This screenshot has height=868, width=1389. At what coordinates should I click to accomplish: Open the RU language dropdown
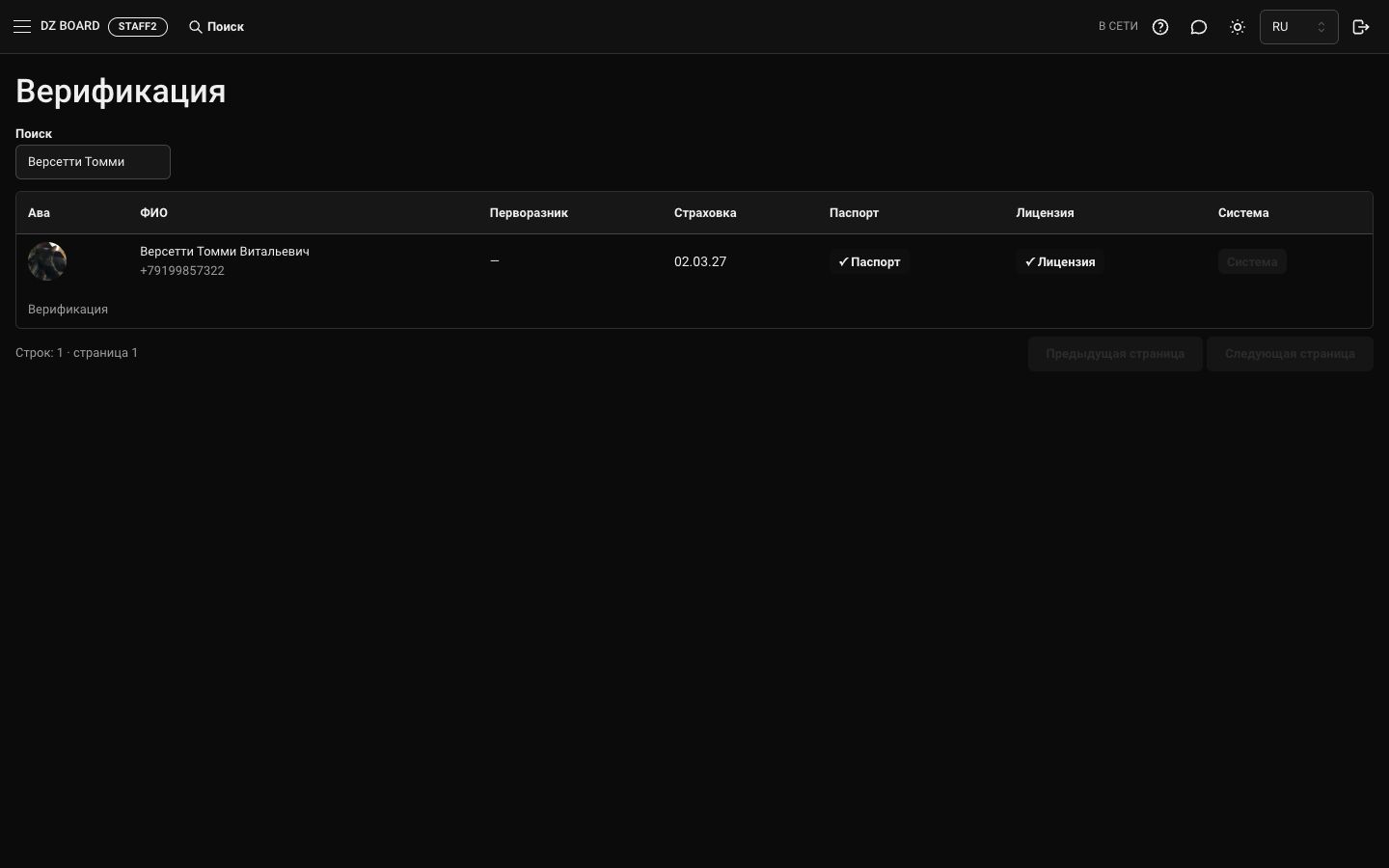[x=1298, y=27]
